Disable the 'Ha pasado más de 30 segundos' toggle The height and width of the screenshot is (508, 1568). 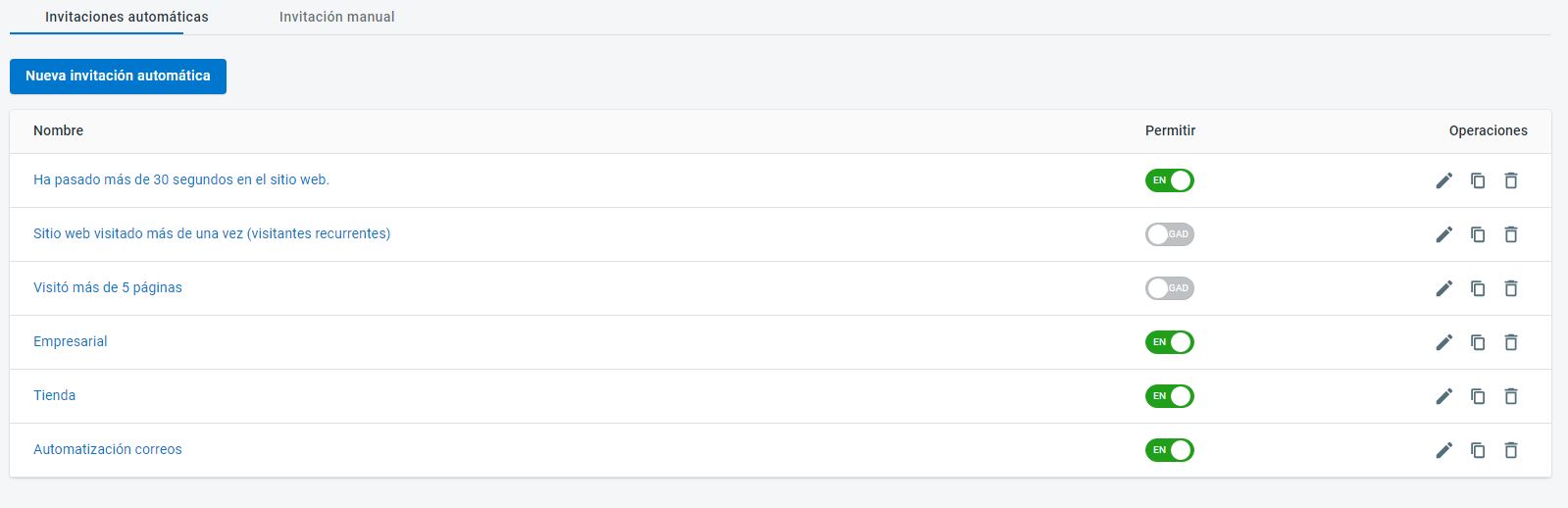point(1170,180)
